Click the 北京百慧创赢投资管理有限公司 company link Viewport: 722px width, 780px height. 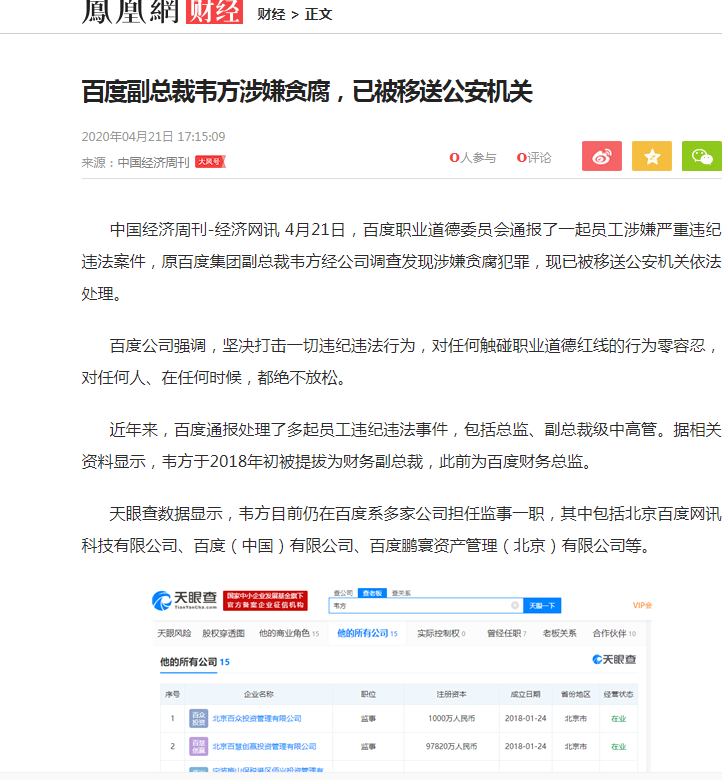click(264, 746)
